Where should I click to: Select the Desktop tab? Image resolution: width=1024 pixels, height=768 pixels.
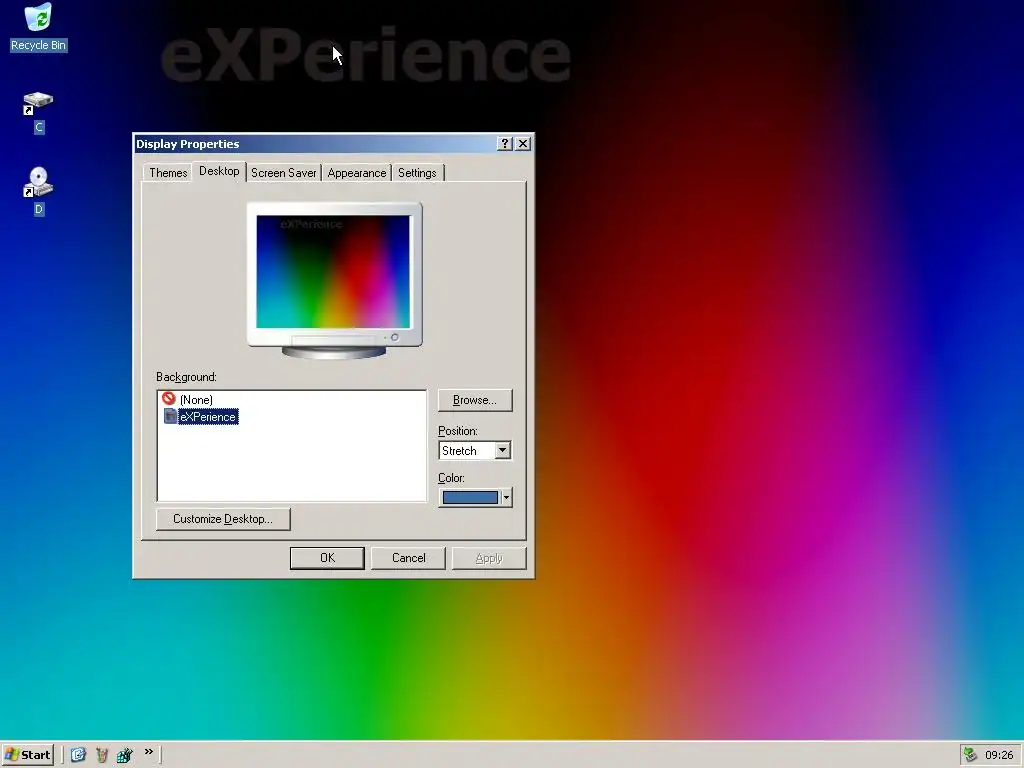tap(219, 171)
